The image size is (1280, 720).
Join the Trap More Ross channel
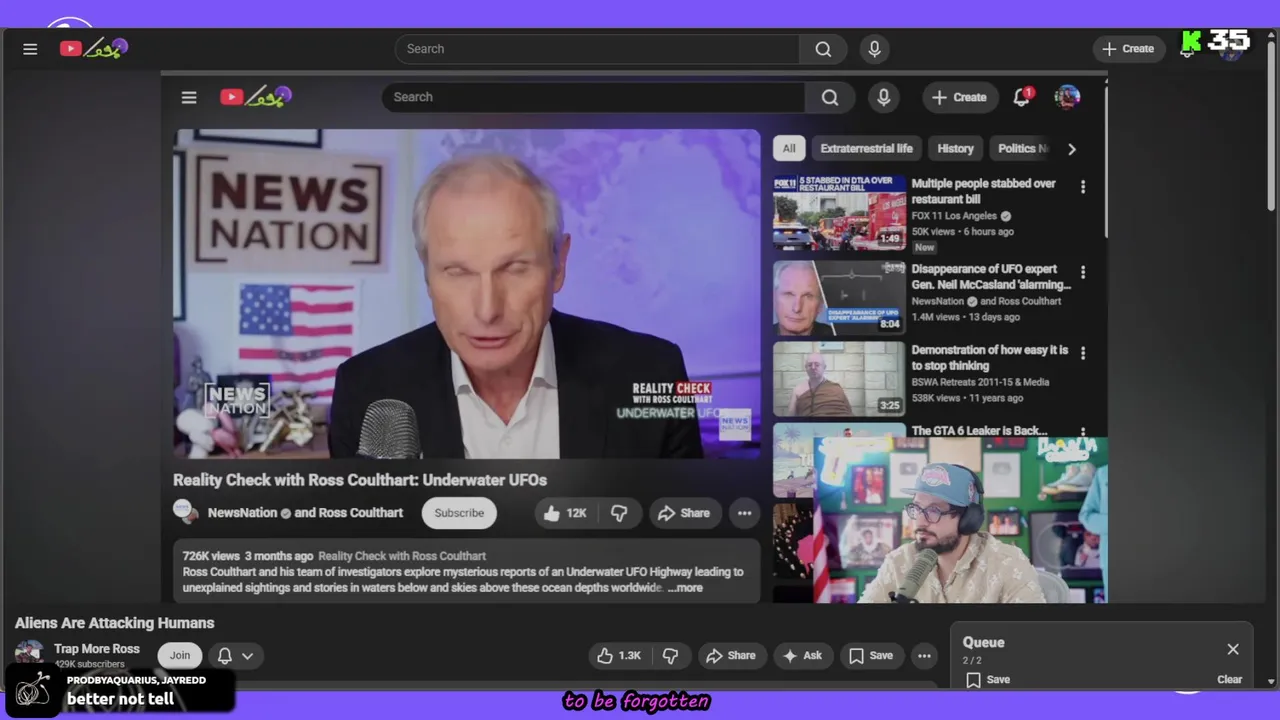click(180, 656)
